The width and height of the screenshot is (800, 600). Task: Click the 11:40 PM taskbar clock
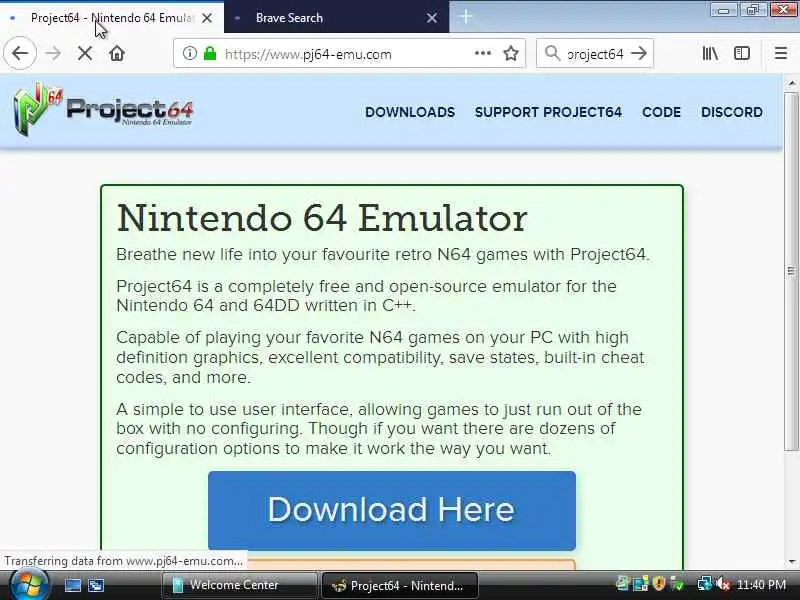(761, 585)
